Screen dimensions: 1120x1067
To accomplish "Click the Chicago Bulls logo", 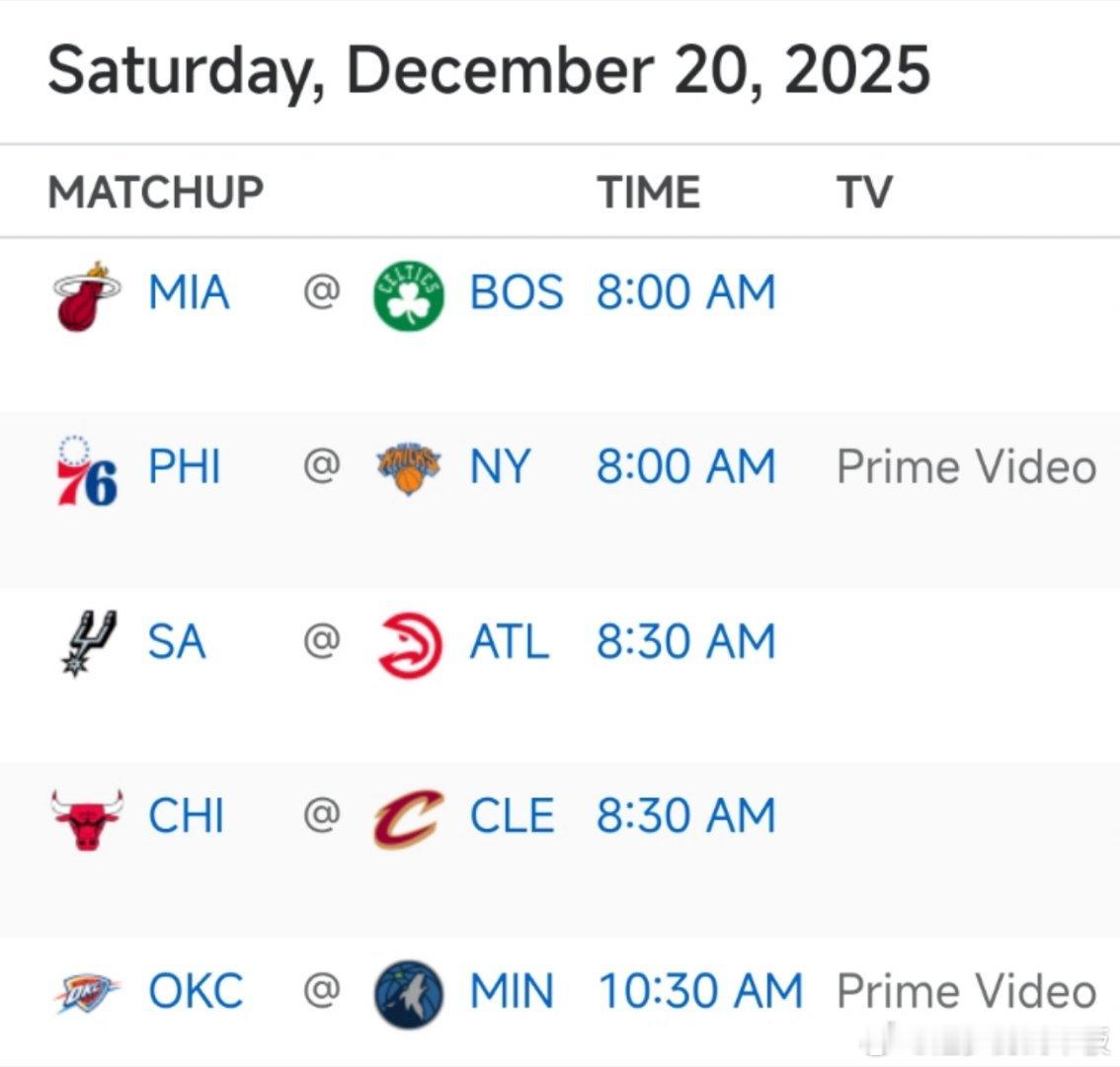I will click(86, 818).
